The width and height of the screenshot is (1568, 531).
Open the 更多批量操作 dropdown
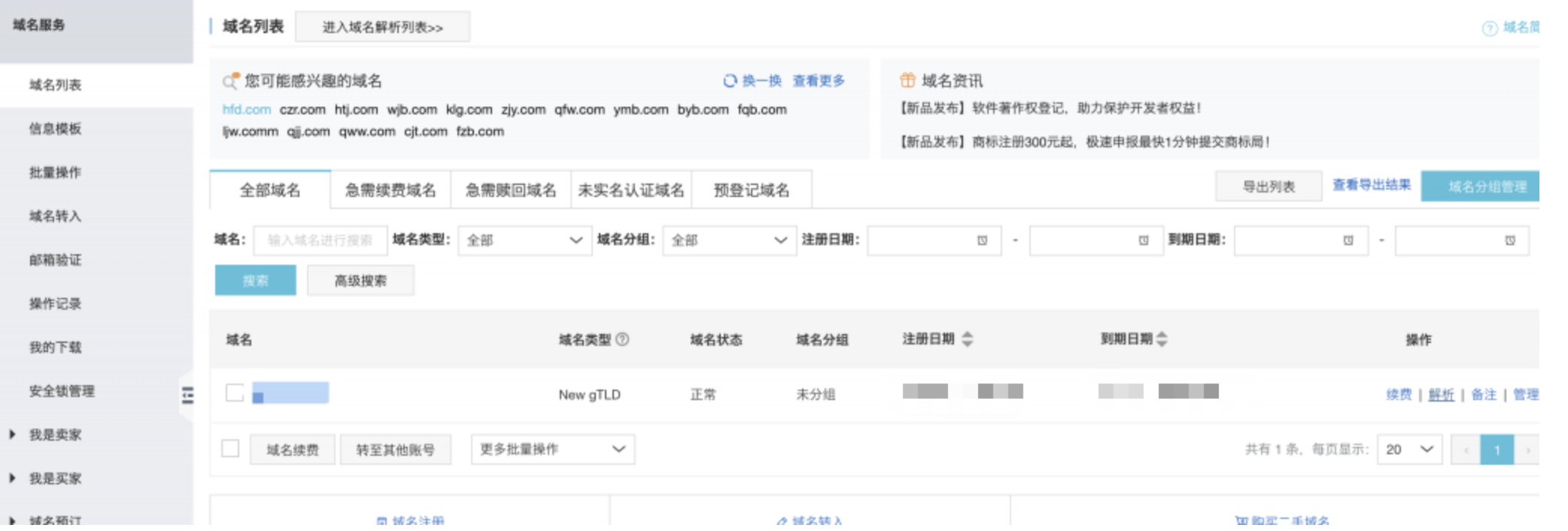pyautogui.click(x=553, y=449)
